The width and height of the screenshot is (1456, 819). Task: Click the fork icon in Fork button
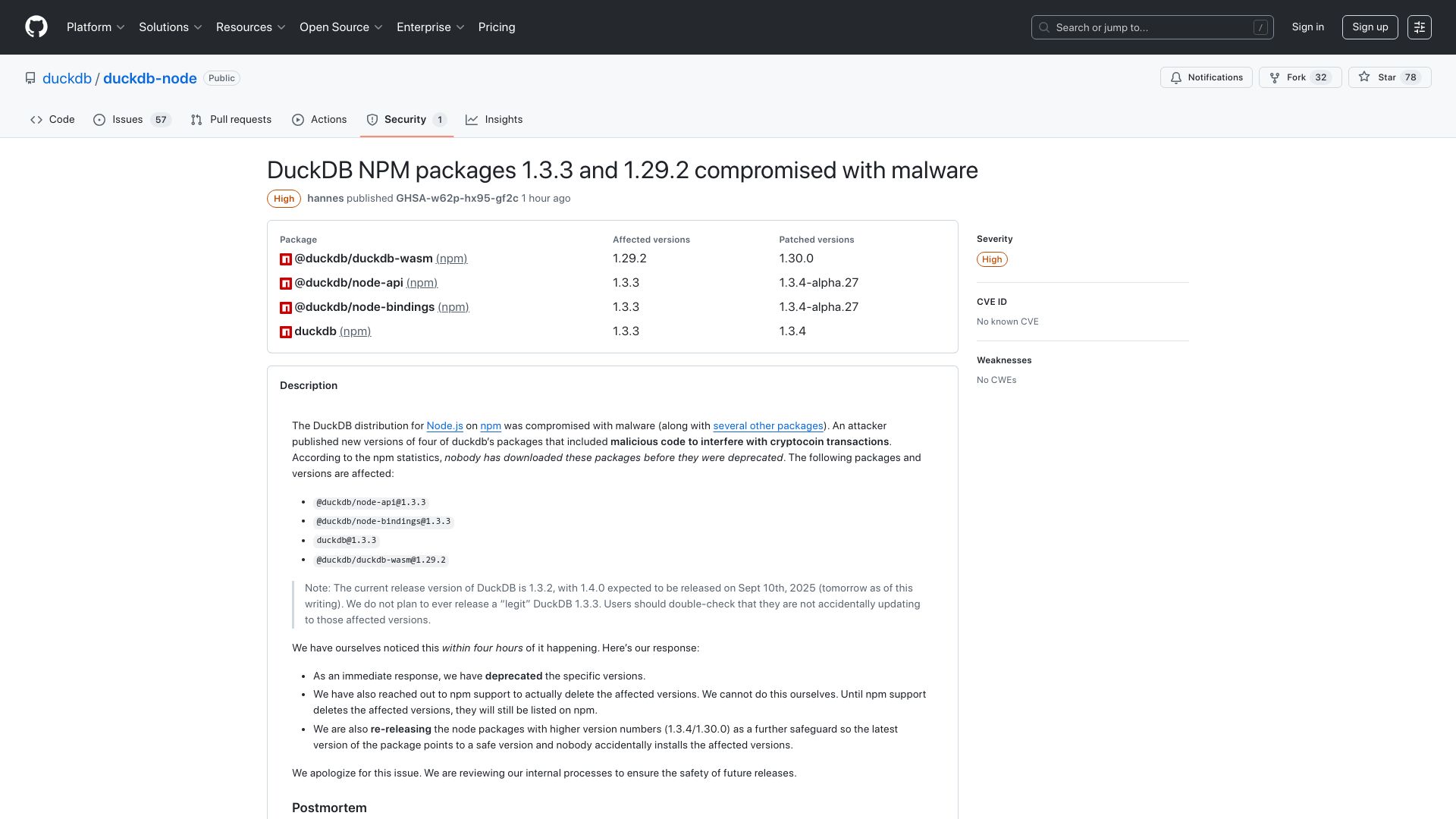[x=1275, y=77]
